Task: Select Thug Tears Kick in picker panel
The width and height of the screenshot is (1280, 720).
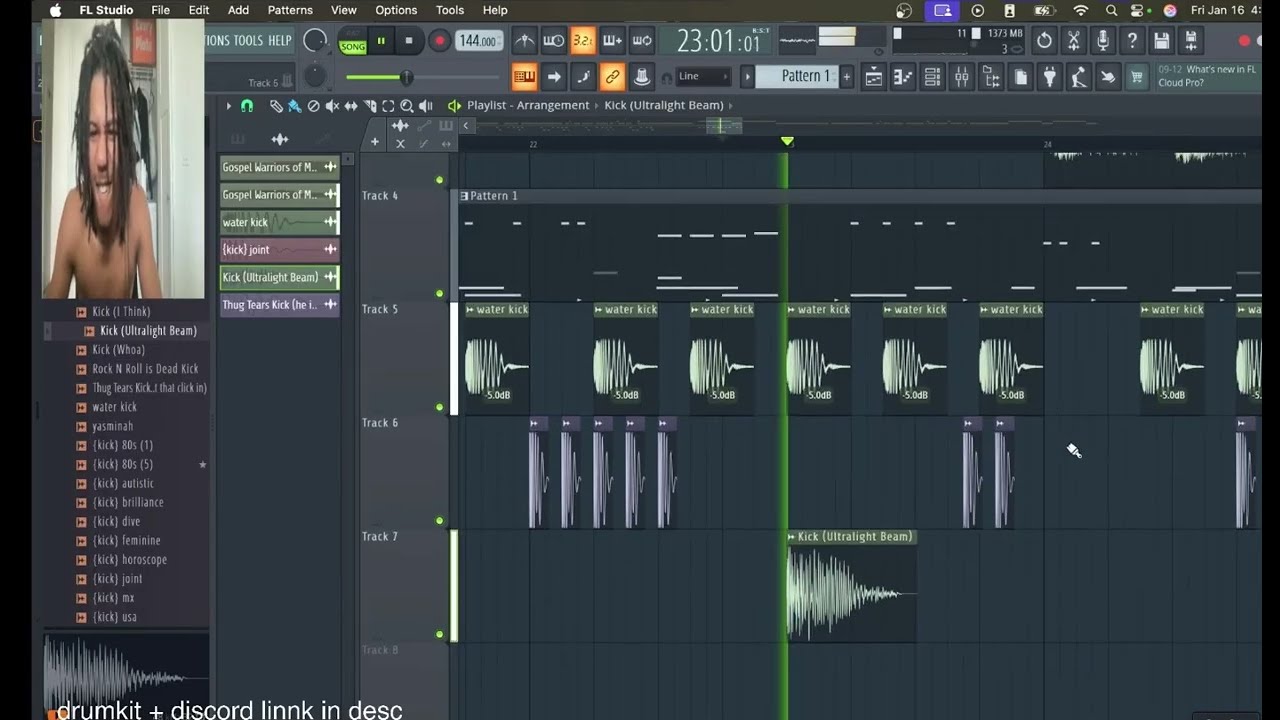Action: 279,304
